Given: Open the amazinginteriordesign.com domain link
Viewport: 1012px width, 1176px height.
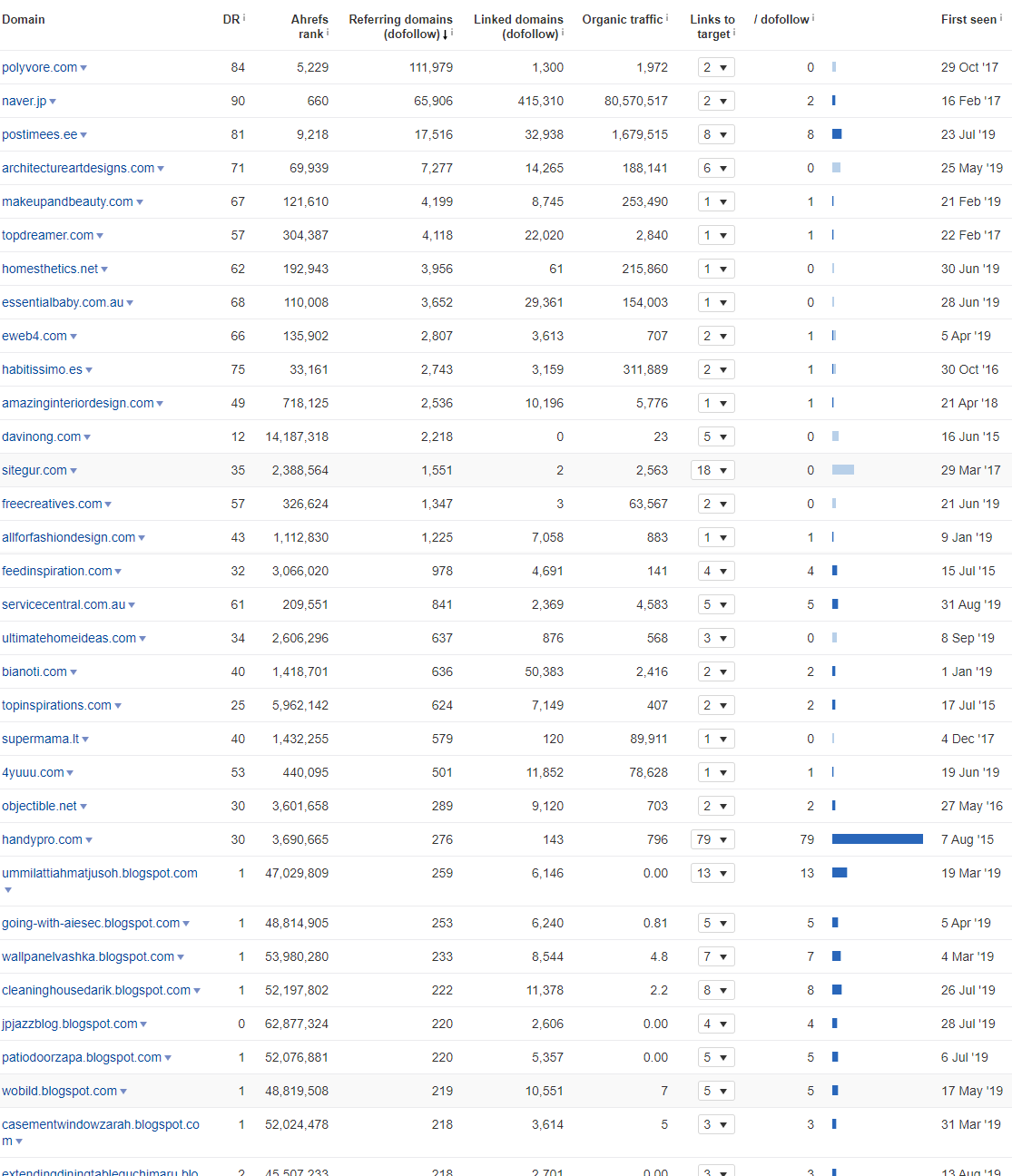Looking at the screenshot, I should click(78, 403).
